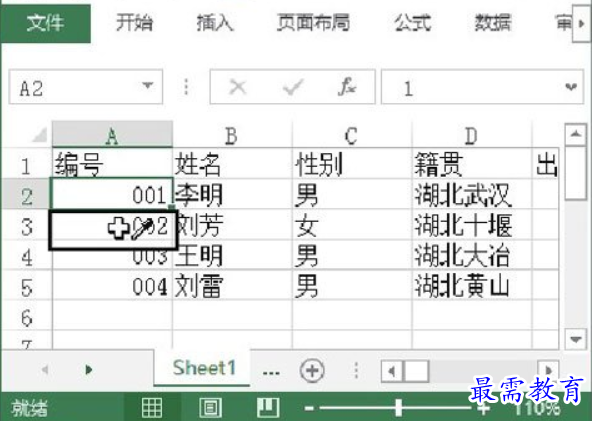Viewport: 592px width, 421px height.
Task: Switch to Page Break Preview icon
Action: tap(268, 407)
